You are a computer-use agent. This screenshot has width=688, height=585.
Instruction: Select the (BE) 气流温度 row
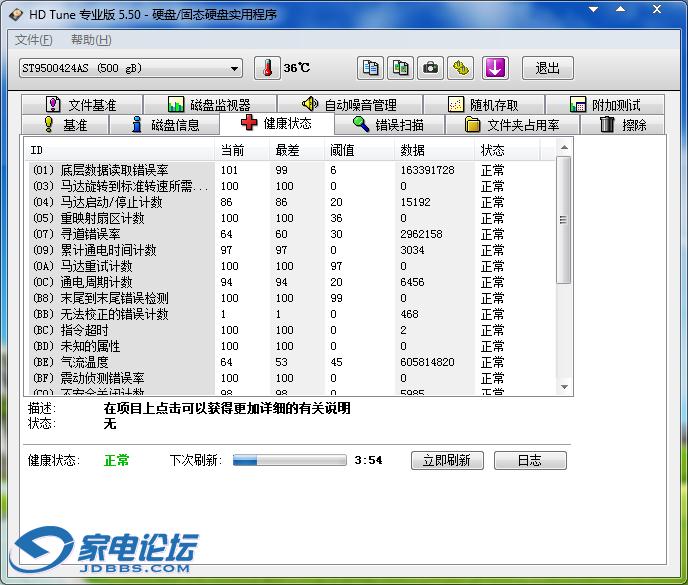pos(292,362)
